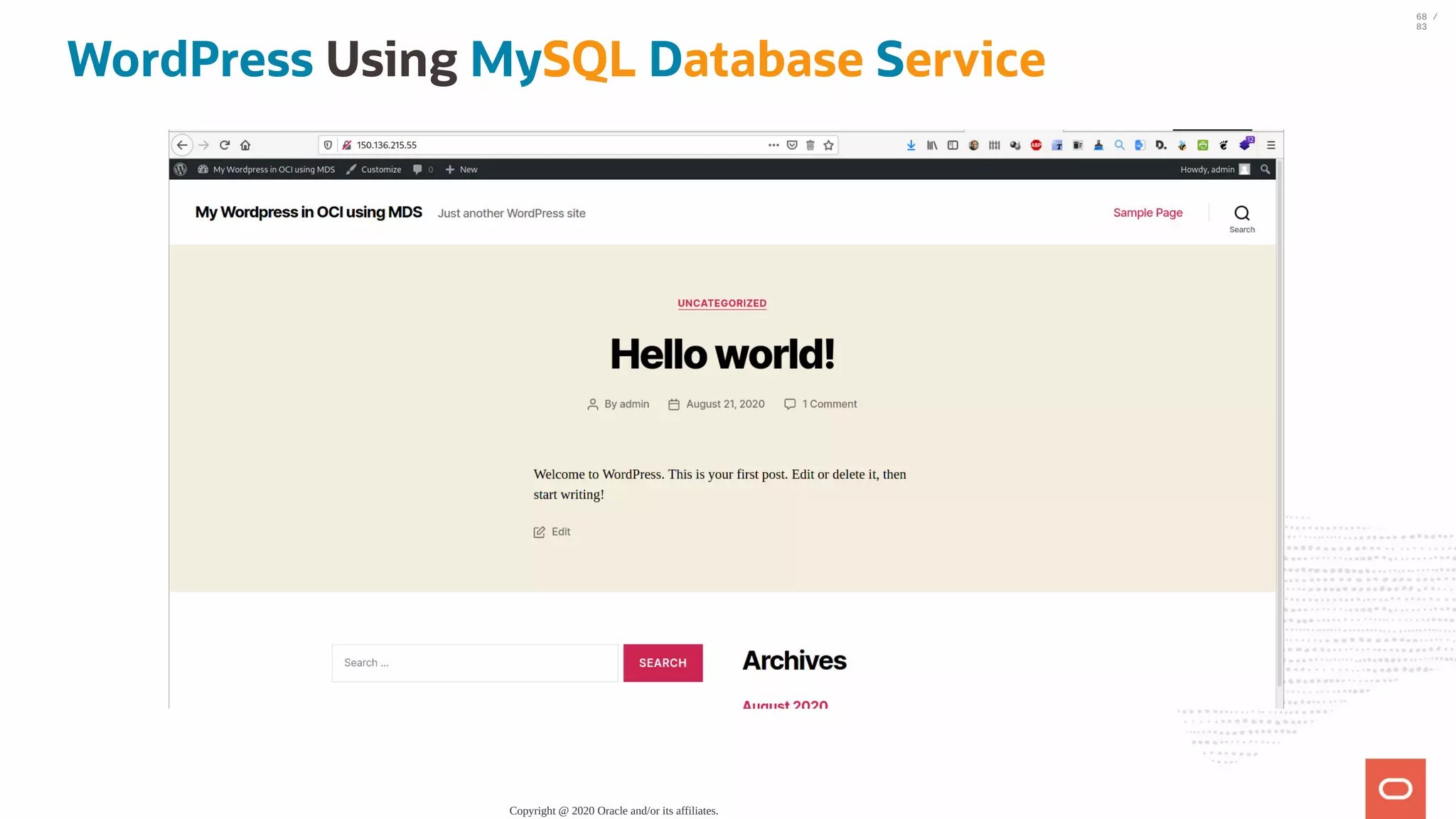The image size is (1456, 819).
Task: Open the Firefox hamburger menu
Action: pos(1271,145)
